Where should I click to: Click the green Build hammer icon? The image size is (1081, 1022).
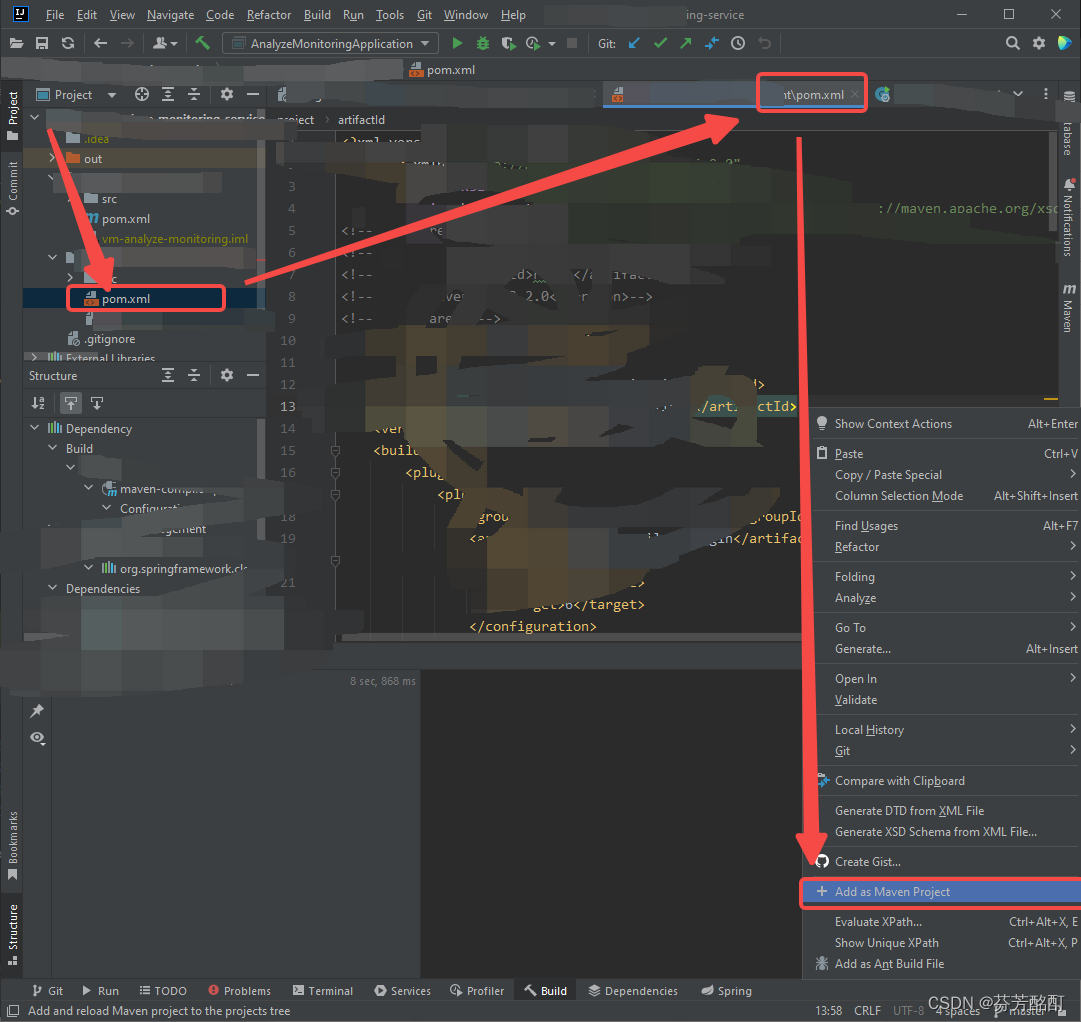point(202,43)
